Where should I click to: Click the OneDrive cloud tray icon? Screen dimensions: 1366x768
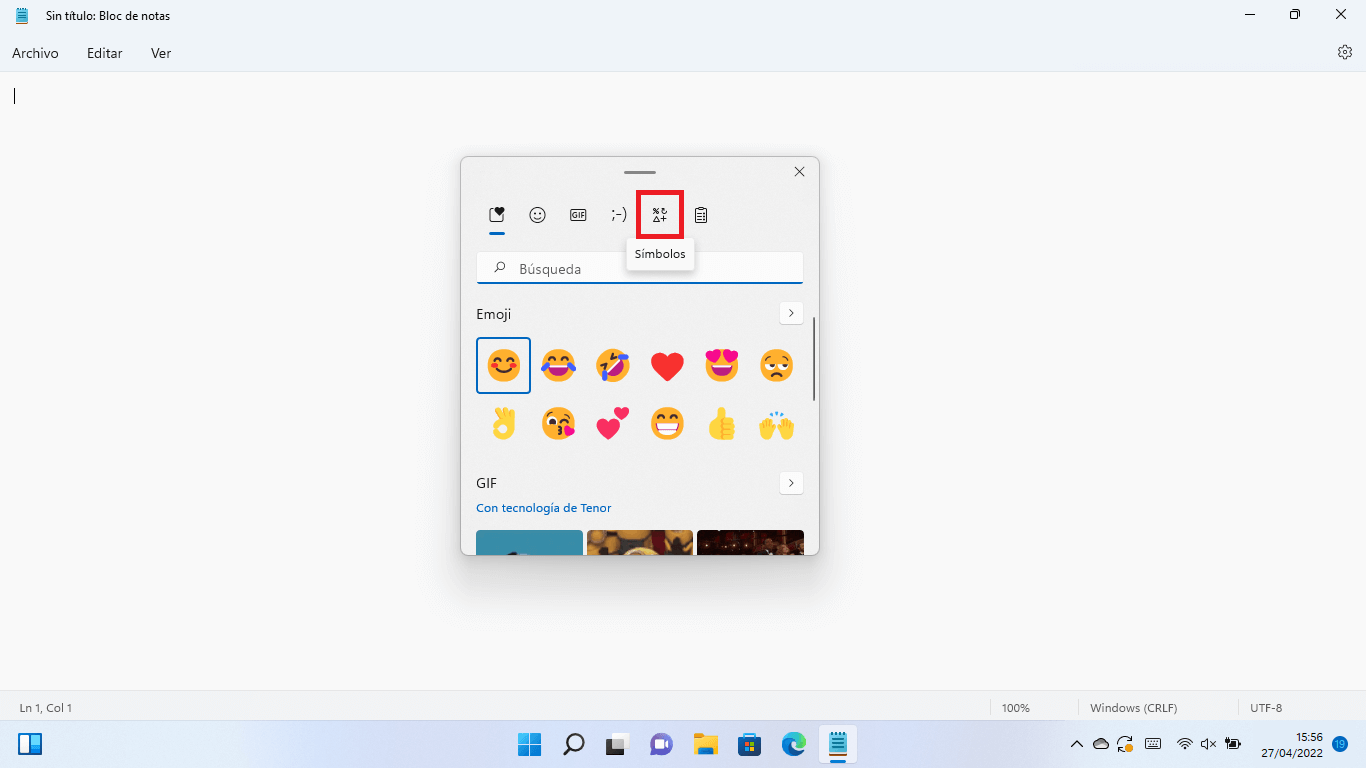pyautogui.click(x=1101, y=744)
